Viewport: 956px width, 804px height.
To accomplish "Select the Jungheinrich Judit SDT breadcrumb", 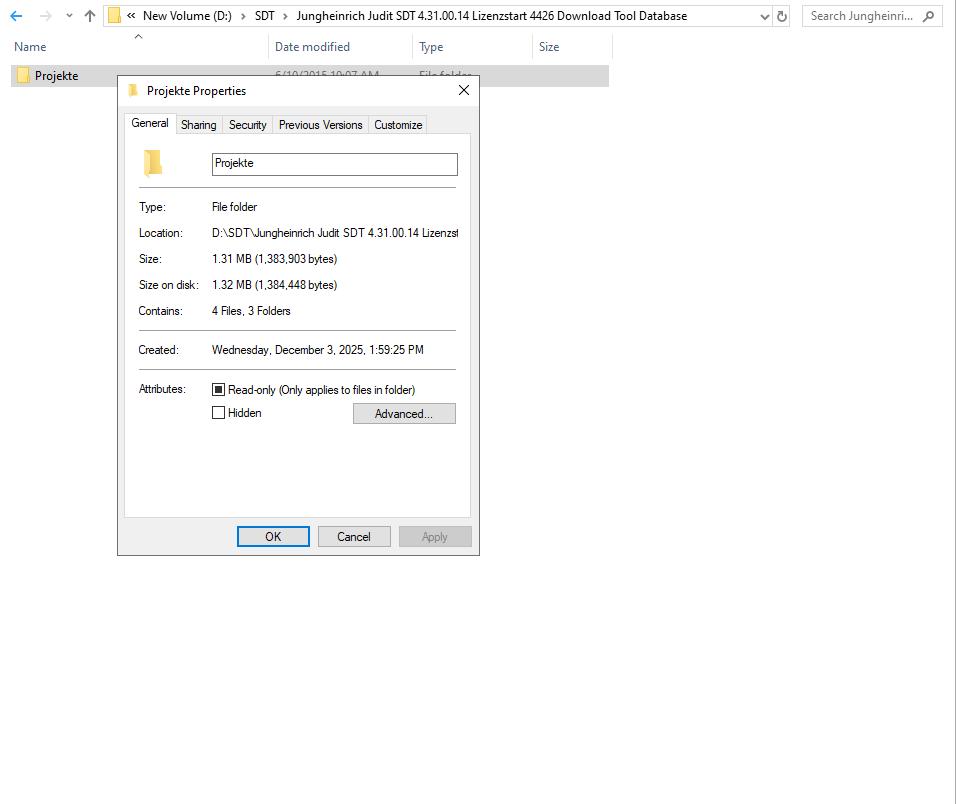I will tap(491, 16).
